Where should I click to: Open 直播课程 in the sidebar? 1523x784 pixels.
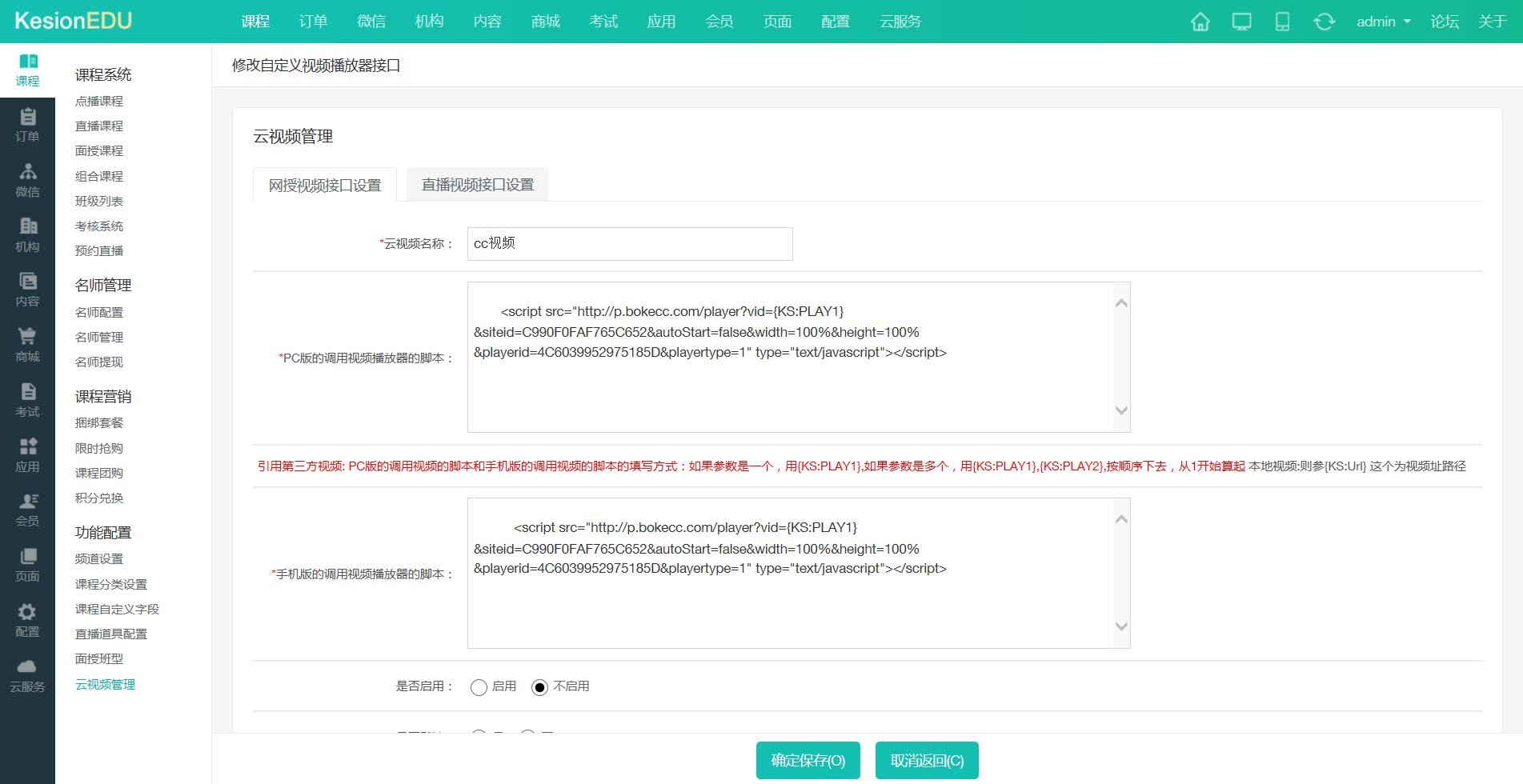point(99,126)
